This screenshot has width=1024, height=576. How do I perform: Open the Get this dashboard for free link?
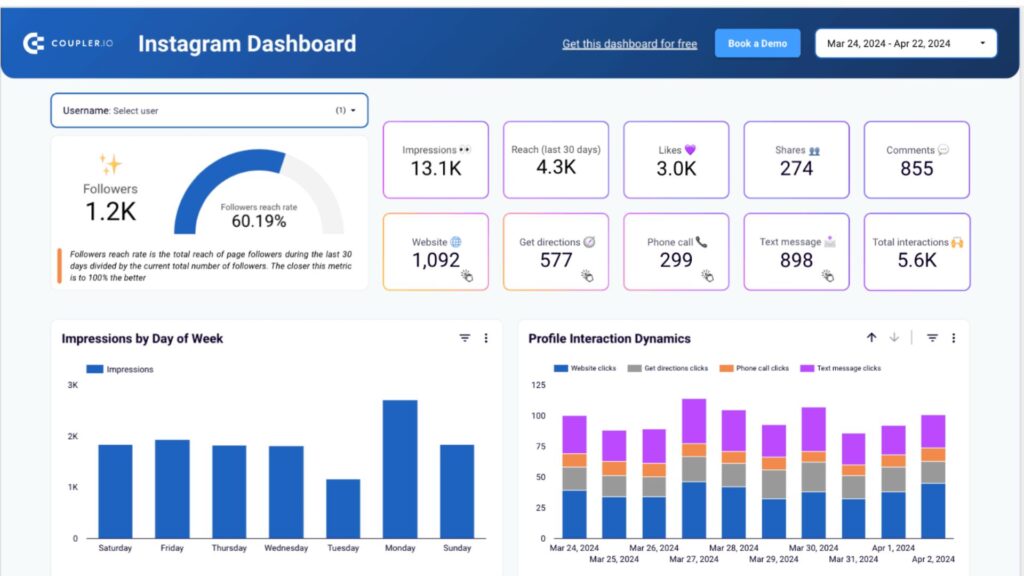click(x=628, y=43)
